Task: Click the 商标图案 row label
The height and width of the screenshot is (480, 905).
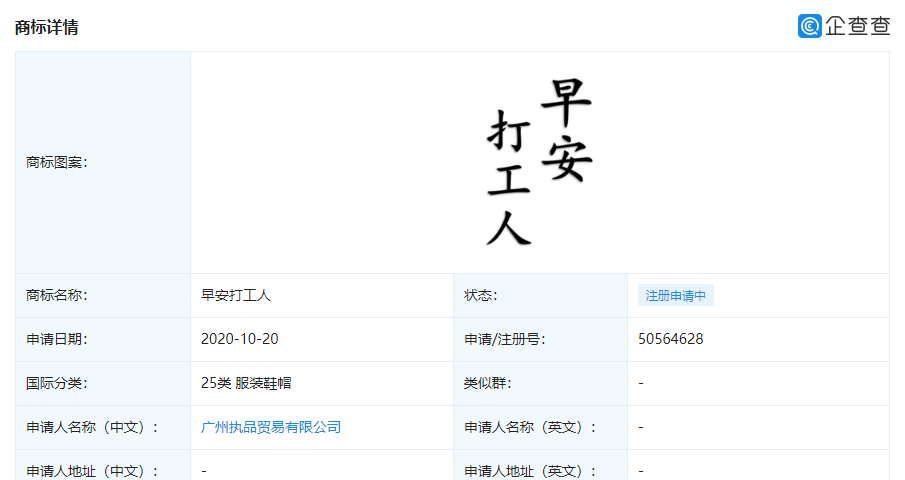Action: pos(56,162)
